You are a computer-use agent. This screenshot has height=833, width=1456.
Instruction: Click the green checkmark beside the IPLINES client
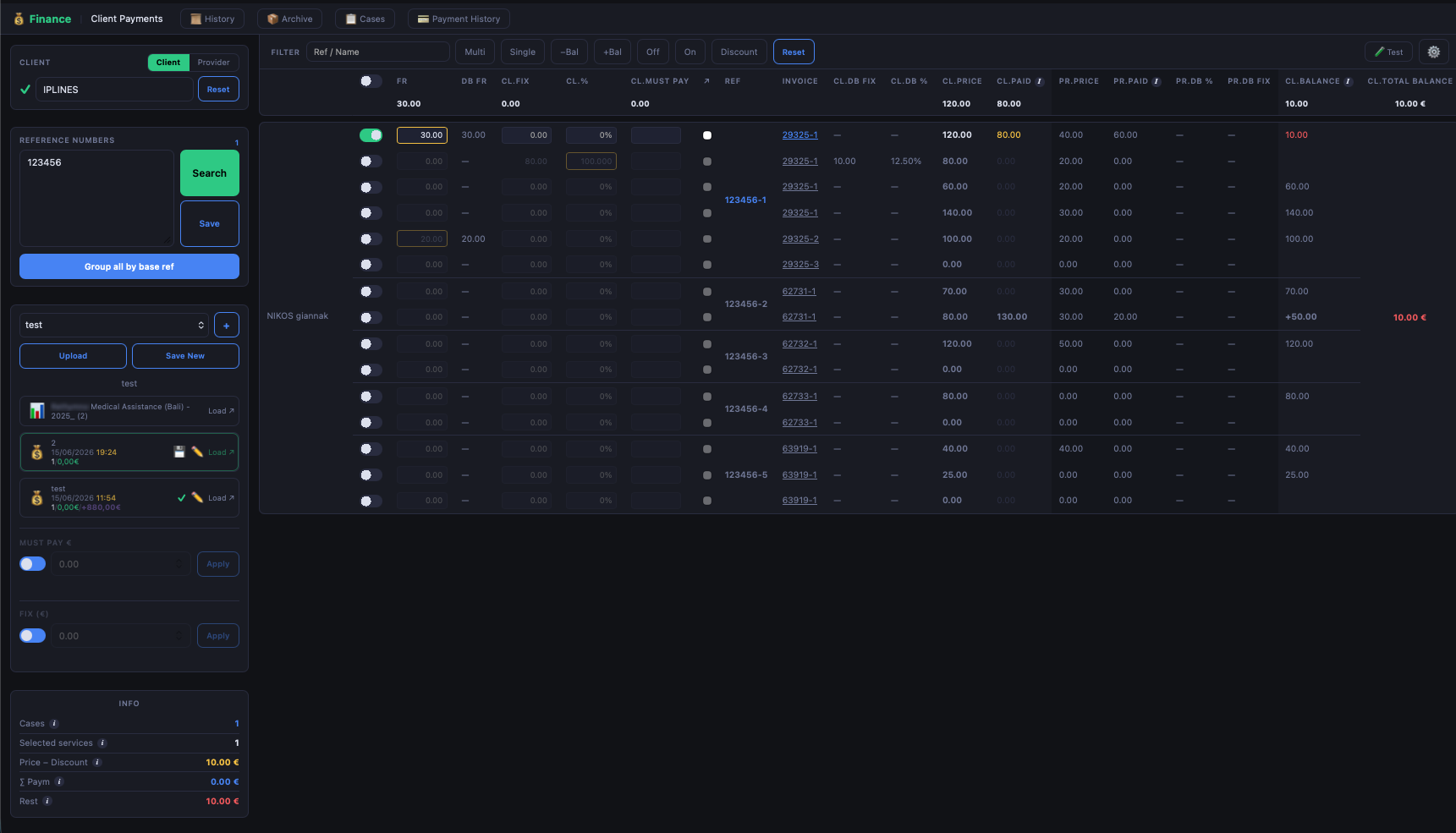pos(25,89)
